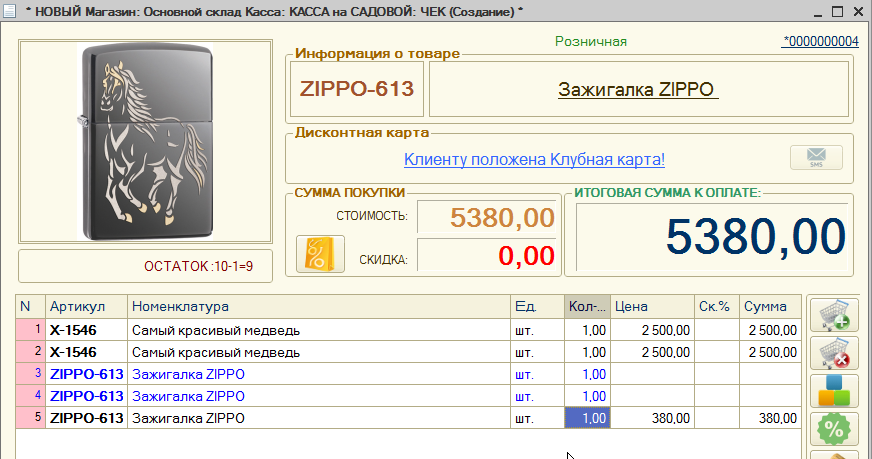Click ZIPPO-613 article code in info panel

pyautogui.click(x=356, y=88)
